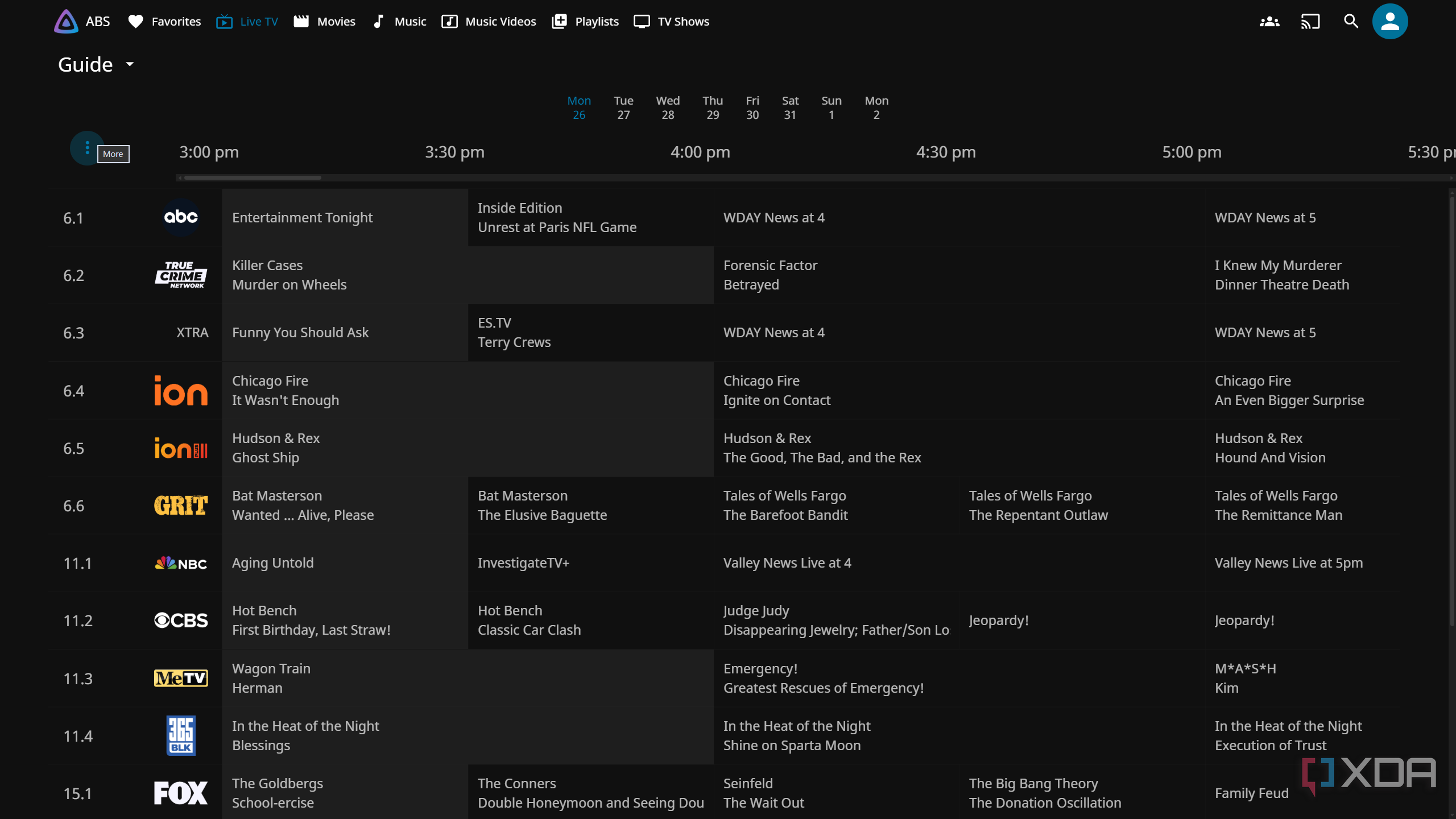Open the MeTV channel 11.3 logo
The height and width of the screenshot is (819, 1456).
pyautogui.click(x=181, y=678)
